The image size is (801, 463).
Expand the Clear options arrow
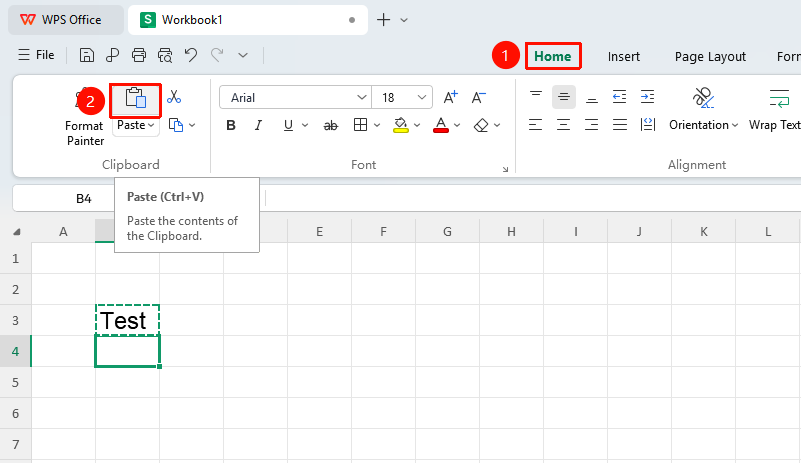pos(497,125)
